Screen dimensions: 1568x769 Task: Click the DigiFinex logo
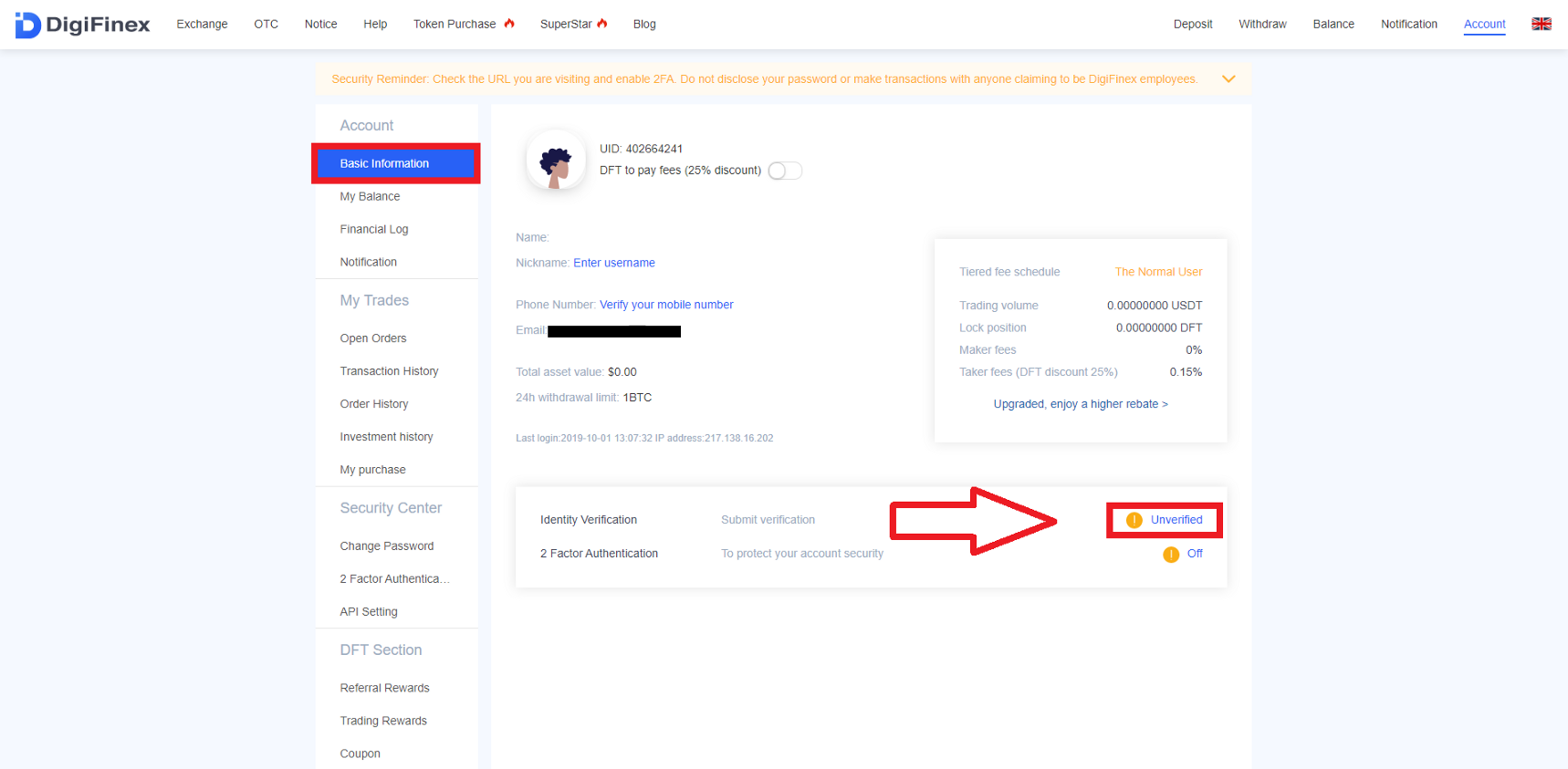[x=82, y=25]
